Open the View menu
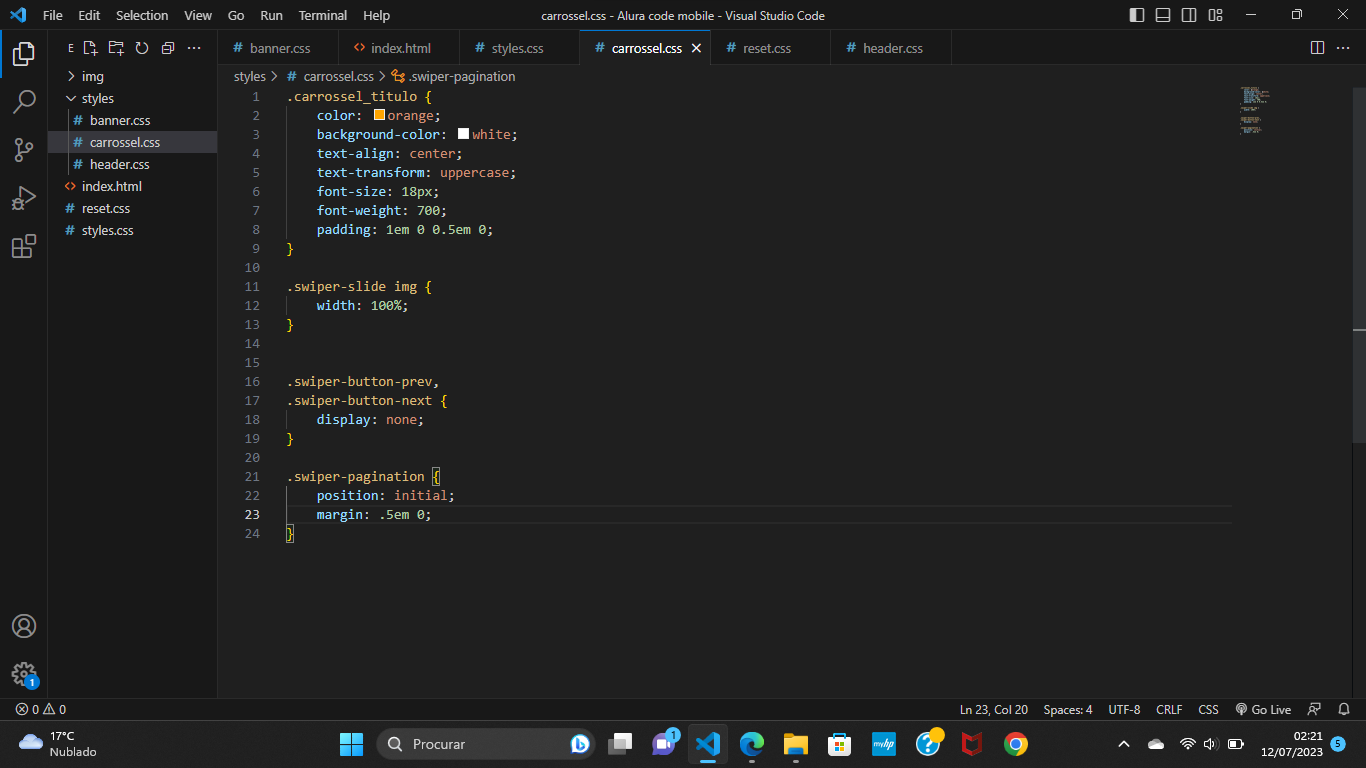 [x=198, y=15]
